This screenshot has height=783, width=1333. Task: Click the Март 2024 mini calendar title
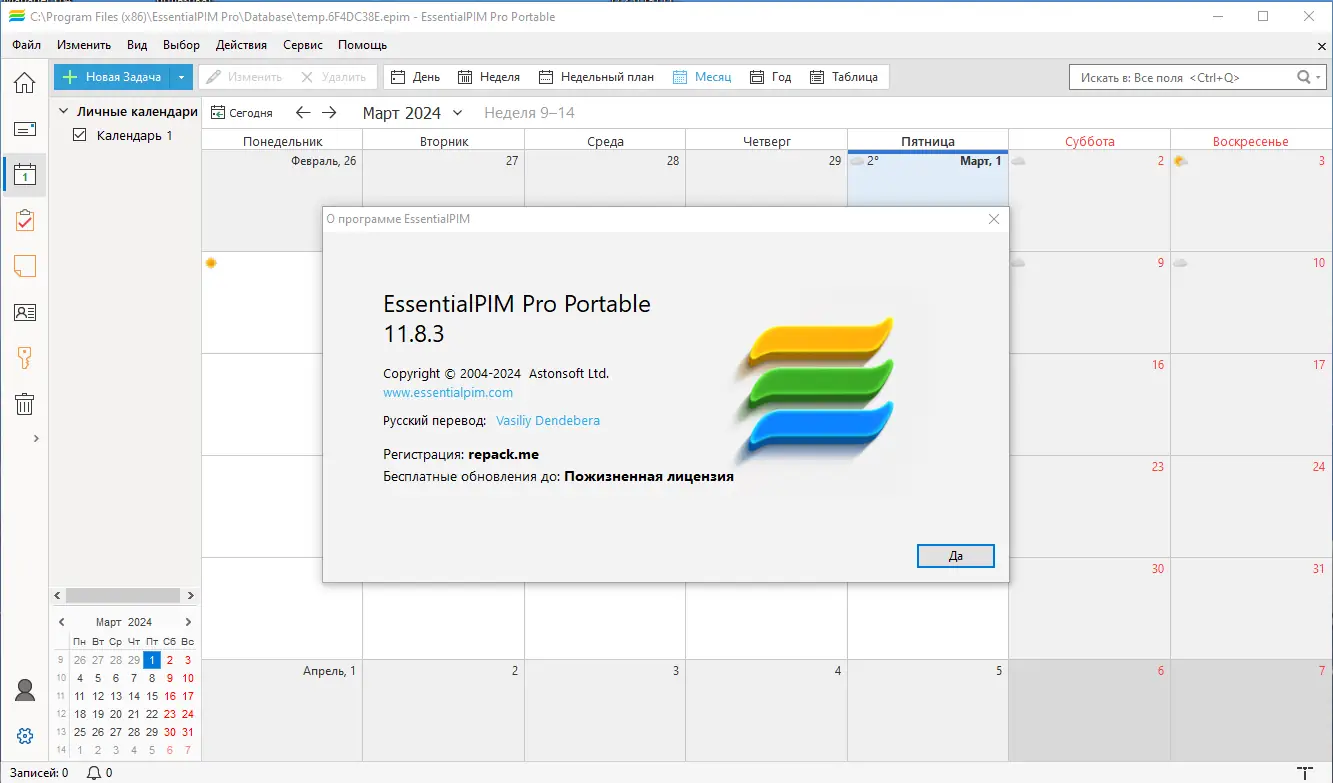124,622
